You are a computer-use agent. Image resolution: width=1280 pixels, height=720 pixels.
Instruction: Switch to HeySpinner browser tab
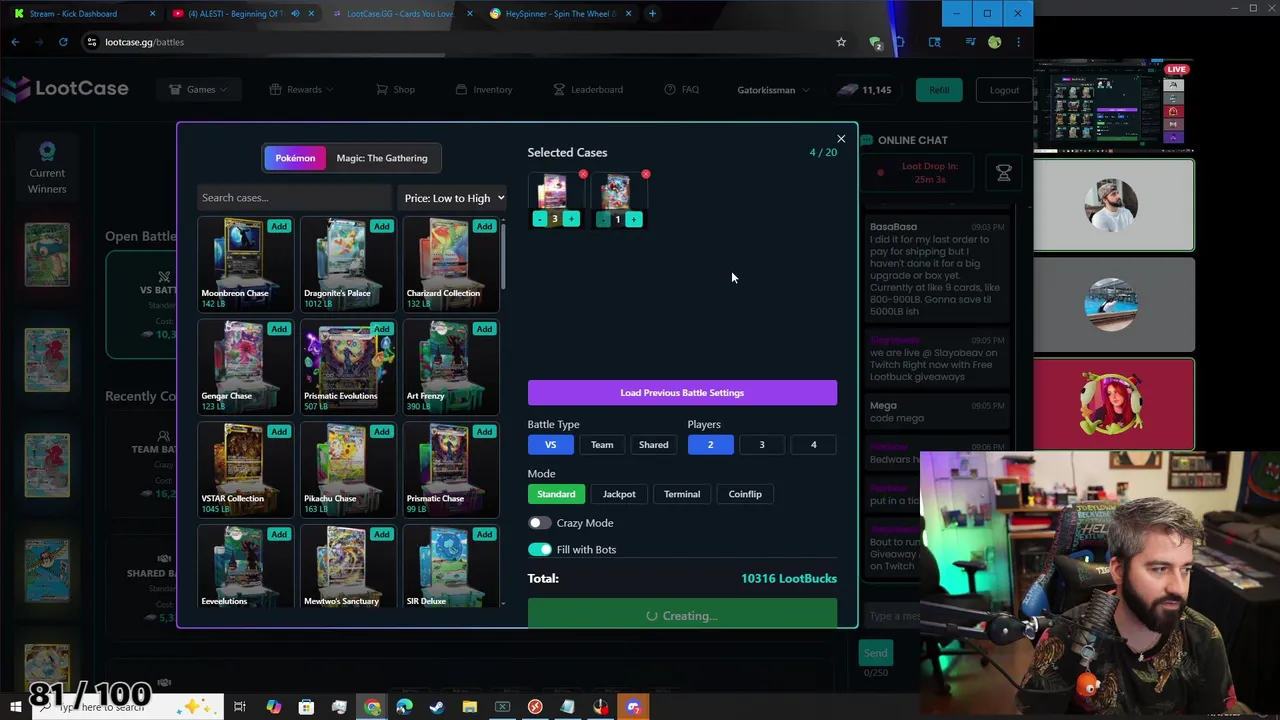(560, 14)
